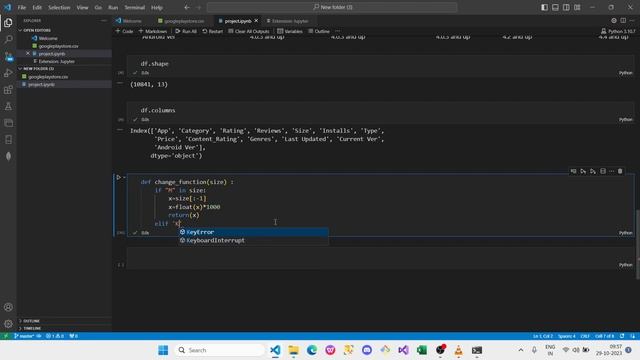Open File Explorer from taskbar

click(293, 350)
